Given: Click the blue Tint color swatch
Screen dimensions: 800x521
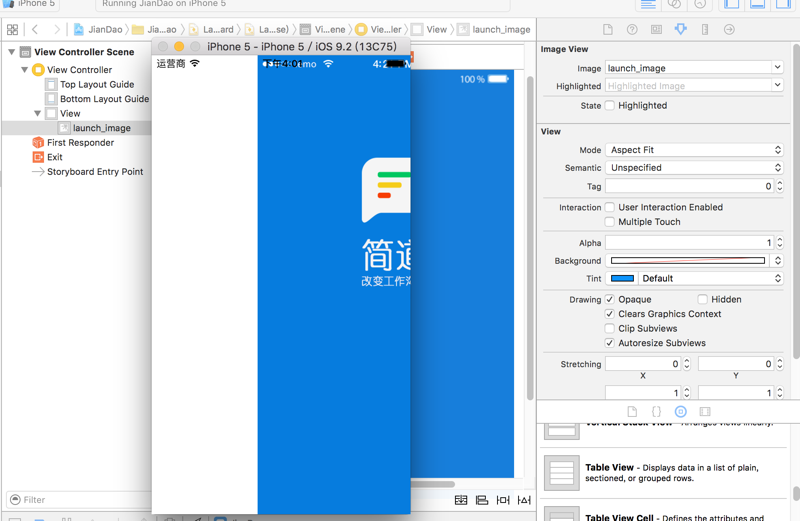Looking at the screenshot, I should tap(622, 279).
